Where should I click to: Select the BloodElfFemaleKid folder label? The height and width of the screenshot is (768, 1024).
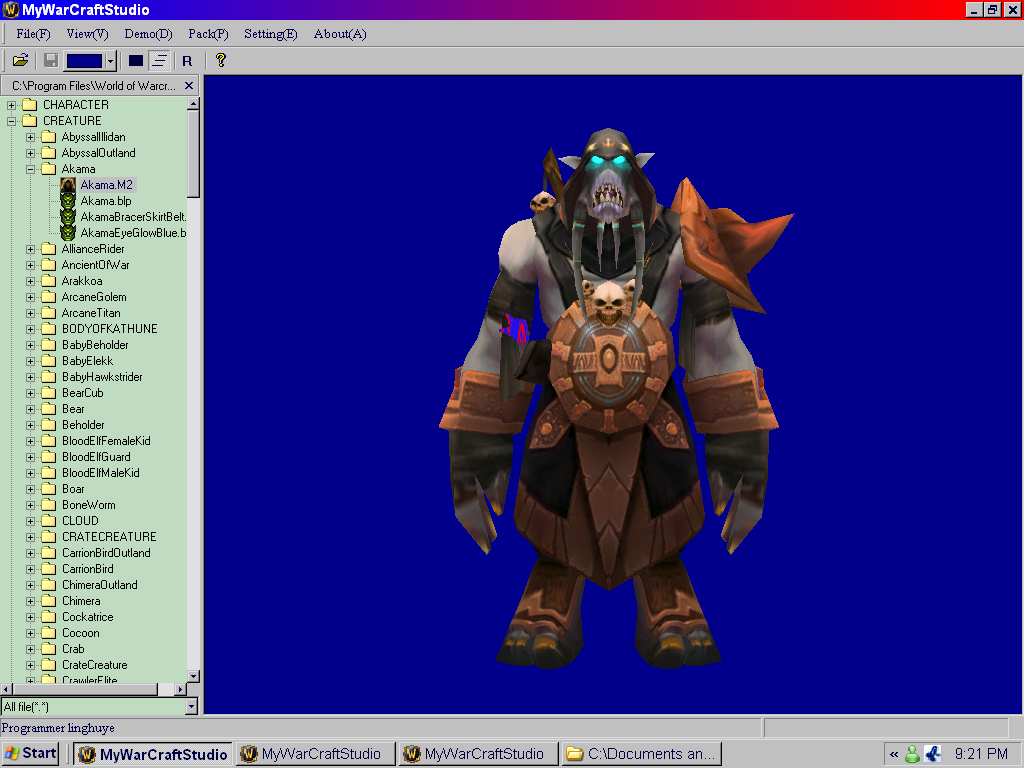point(106,441)
